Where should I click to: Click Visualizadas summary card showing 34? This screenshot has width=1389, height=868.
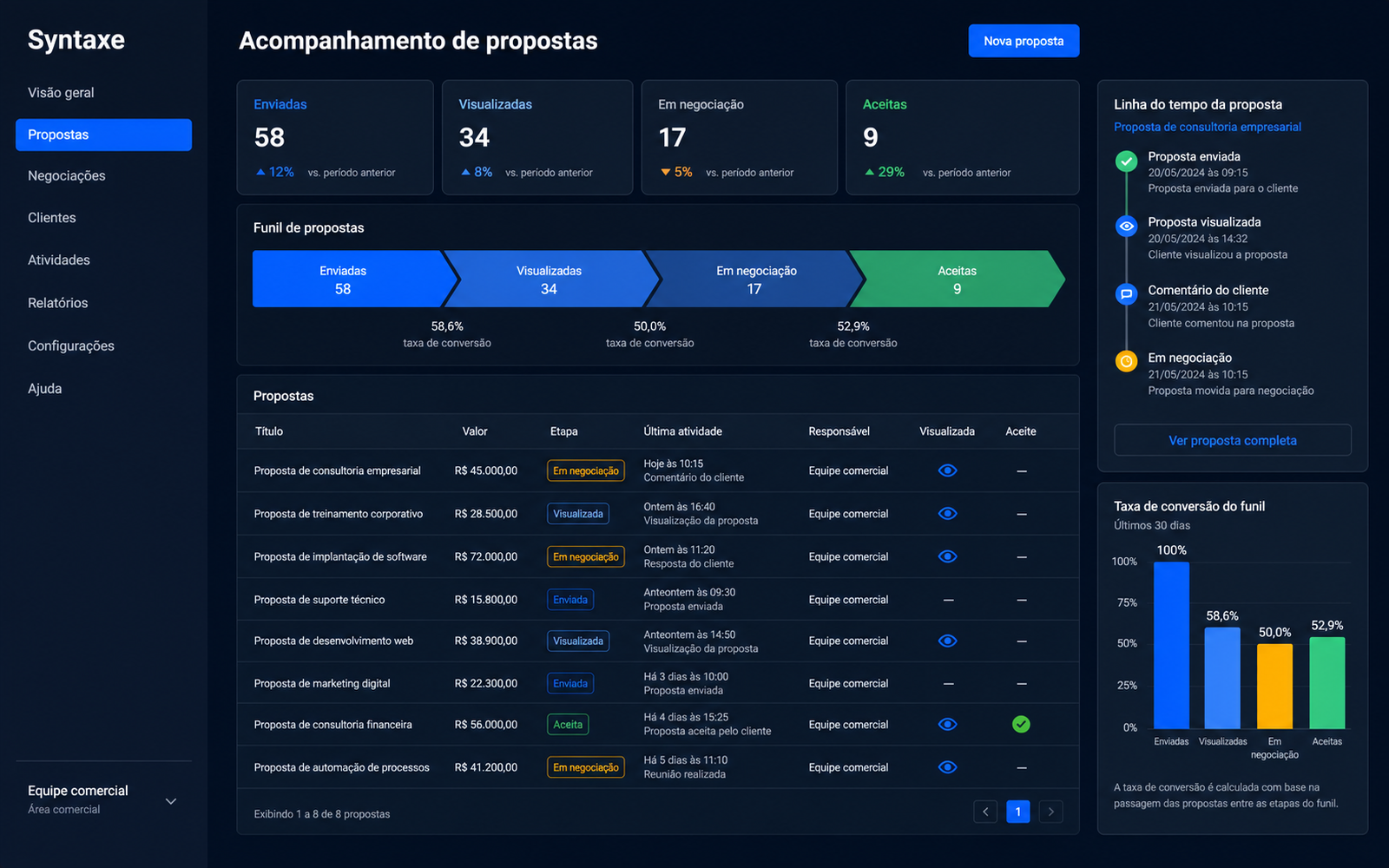(537, 137)
